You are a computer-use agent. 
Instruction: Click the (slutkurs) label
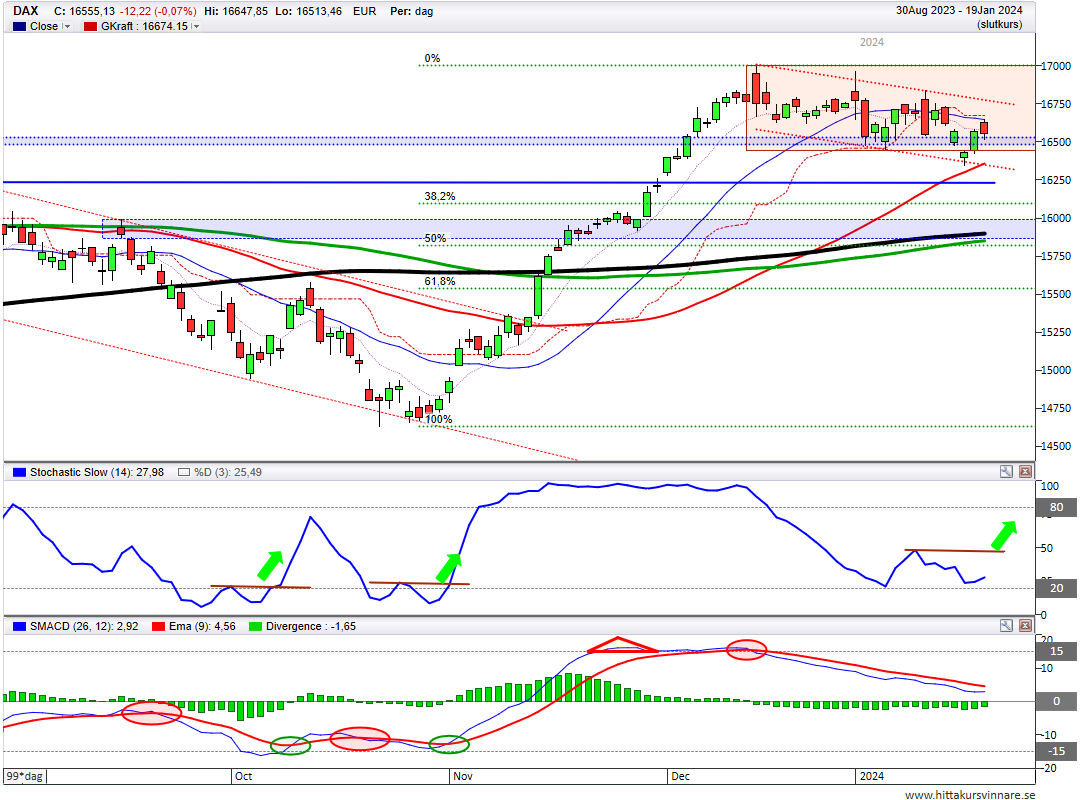pos(999,24)
